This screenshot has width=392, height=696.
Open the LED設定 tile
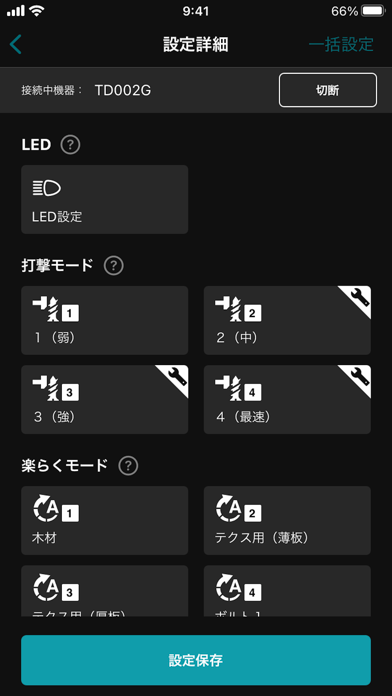pyautogui.click(x=105, y=199)
